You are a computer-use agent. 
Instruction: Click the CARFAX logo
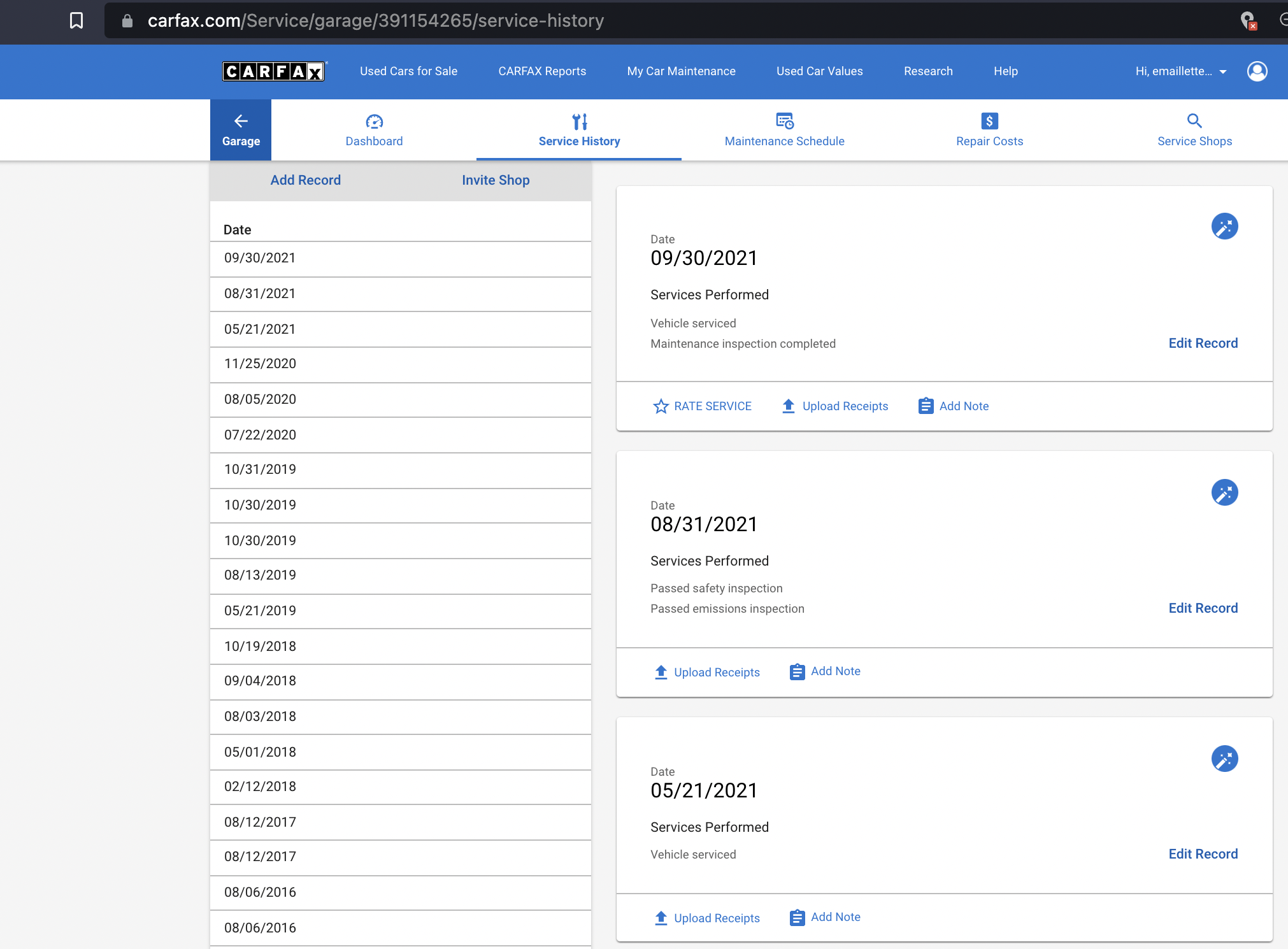click(274, 71)
